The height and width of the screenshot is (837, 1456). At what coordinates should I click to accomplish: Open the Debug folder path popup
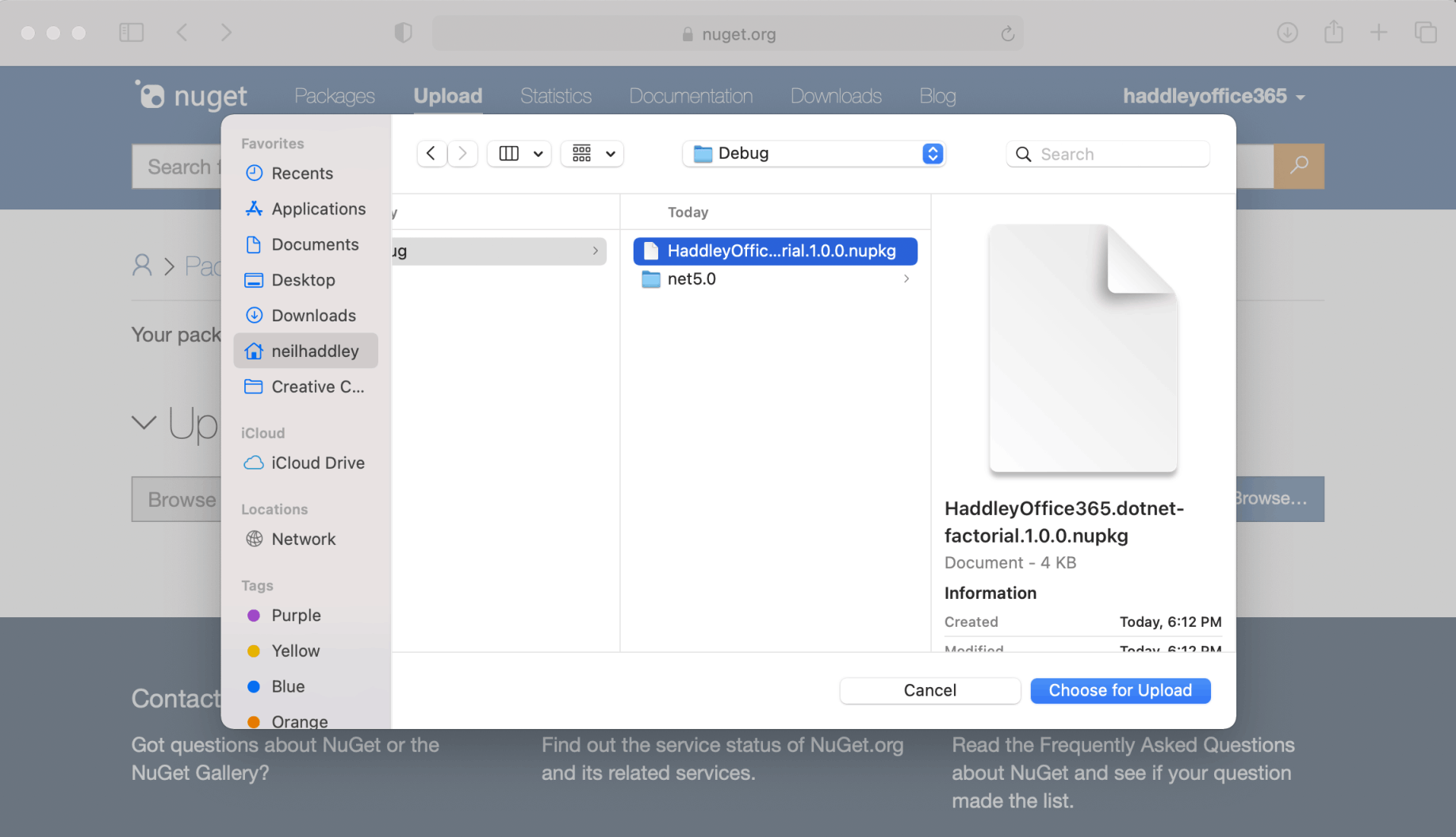814,153
